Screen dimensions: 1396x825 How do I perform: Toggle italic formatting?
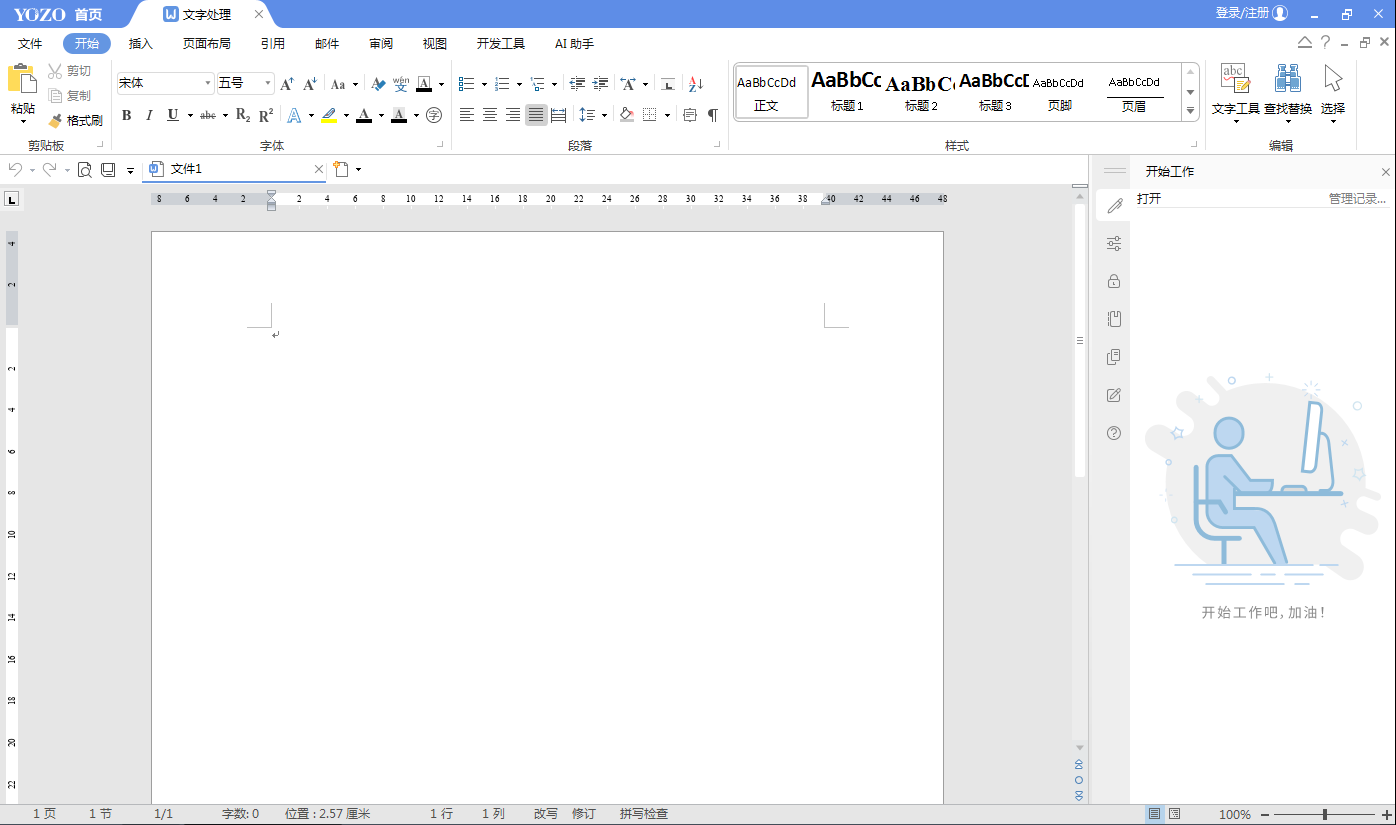point(149,115)
